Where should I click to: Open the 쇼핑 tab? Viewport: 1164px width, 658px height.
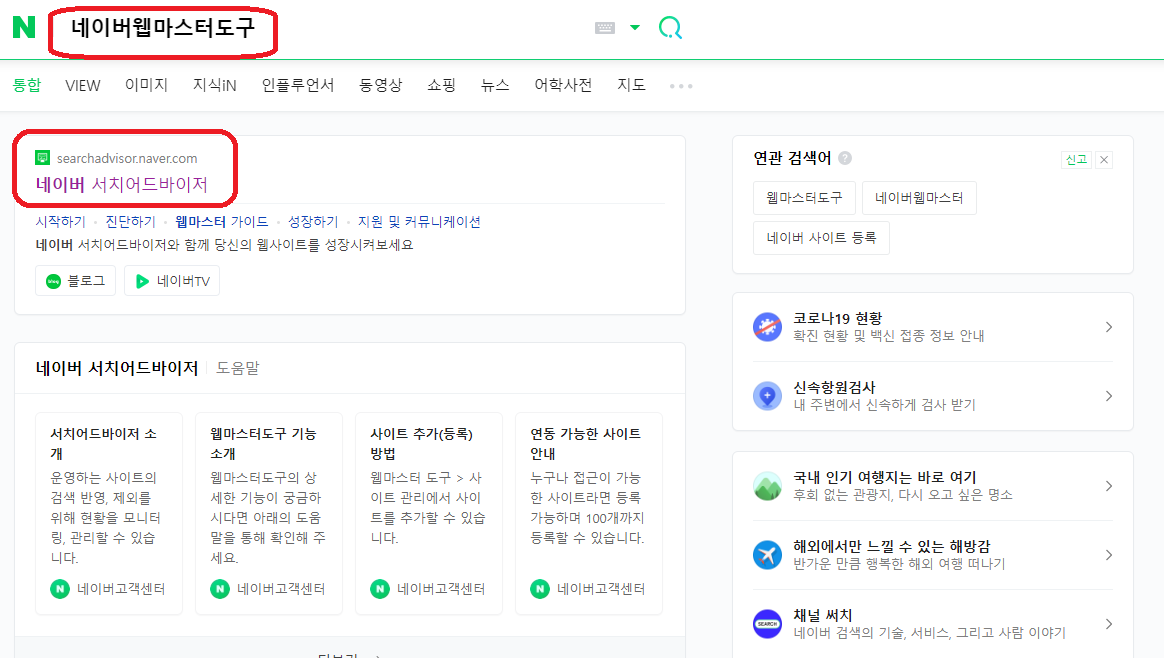pyautogui.click(x=442, y=85)
